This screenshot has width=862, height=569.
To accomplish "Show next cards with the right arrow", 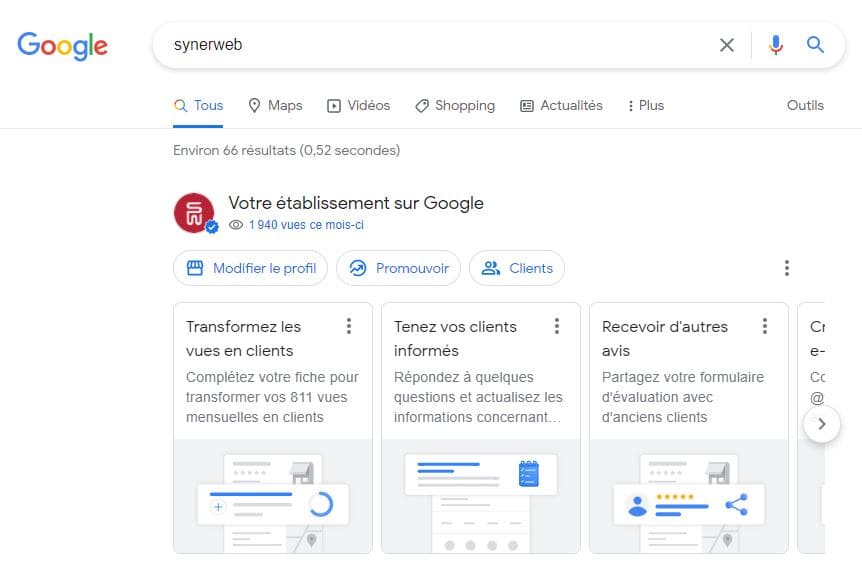I will coord(822,424).
